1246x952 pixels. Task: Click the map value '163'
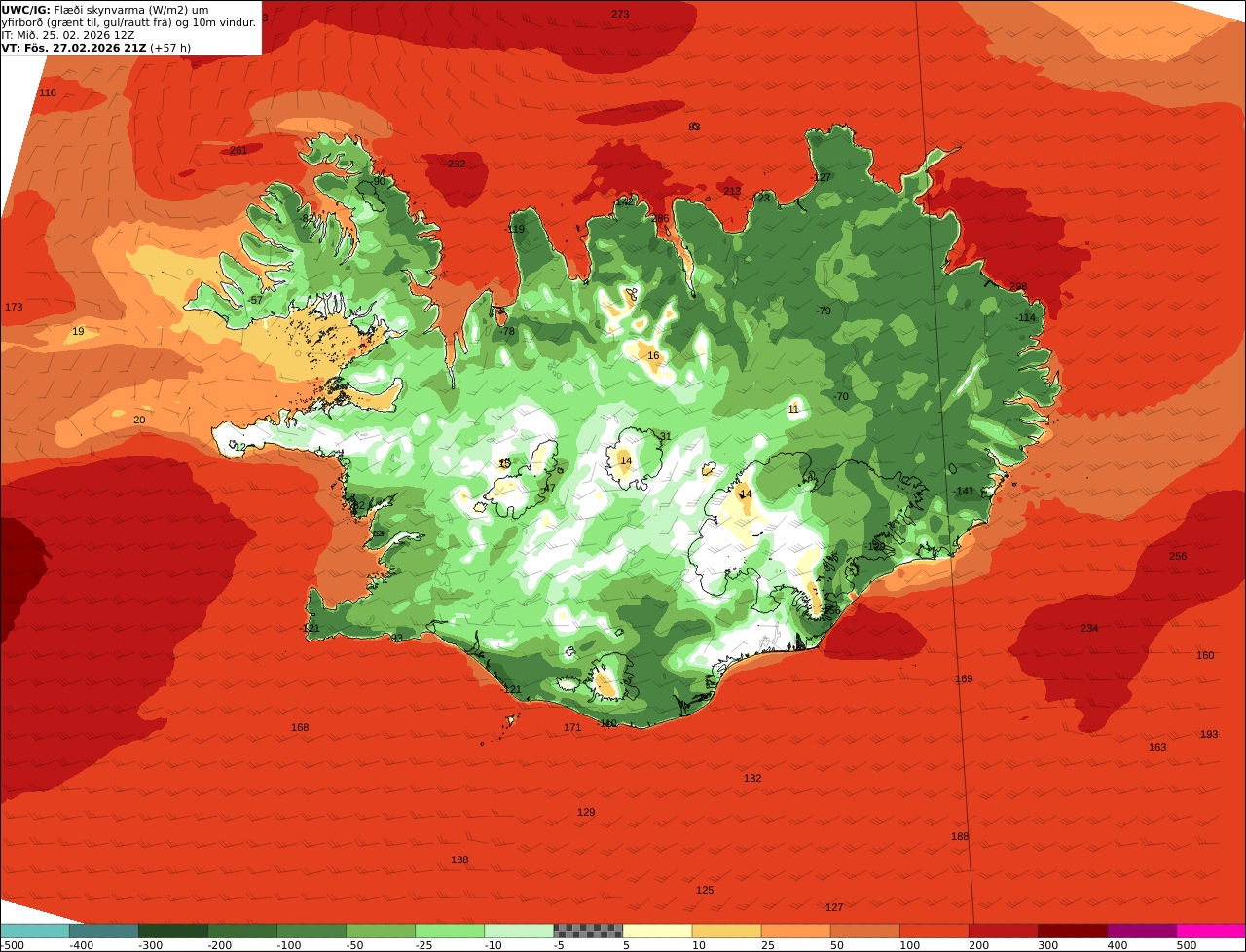pos(1157,747)
